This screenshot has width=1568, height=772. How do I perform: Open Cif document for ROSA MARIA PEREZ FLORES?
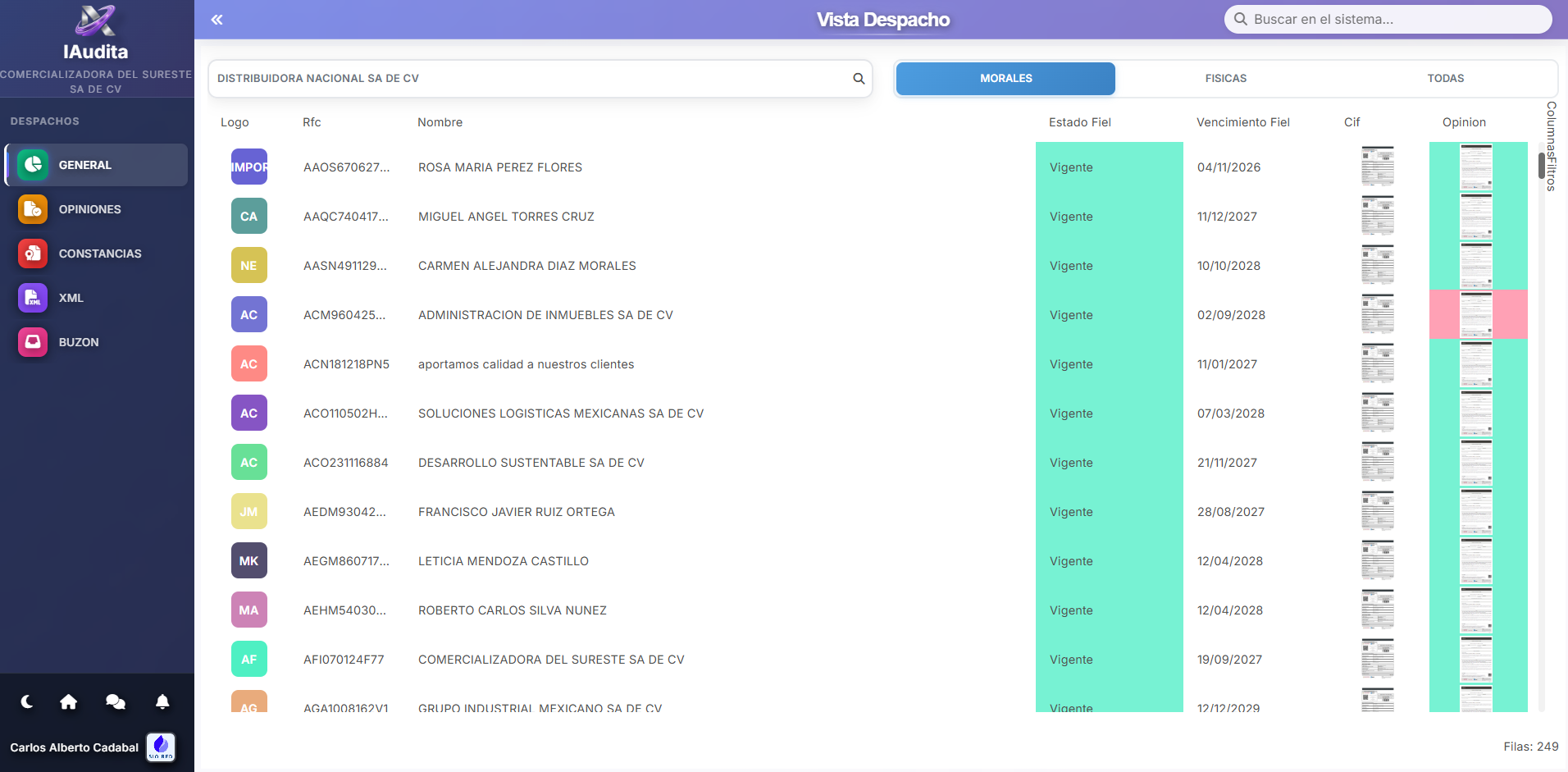(x=1377, y=167)
